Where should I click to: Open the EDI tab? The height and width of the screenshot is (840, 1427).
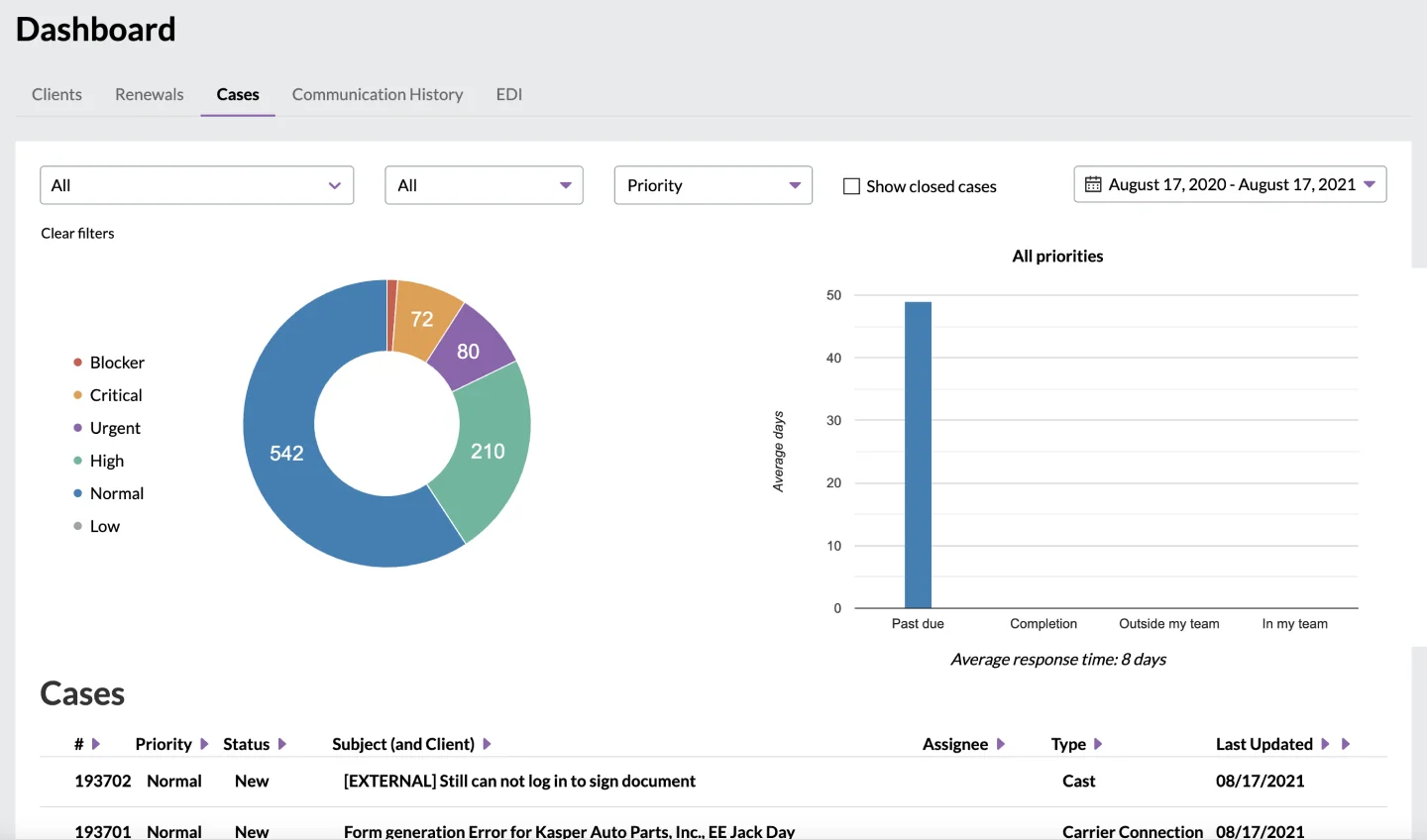click(x=509, y=94)
